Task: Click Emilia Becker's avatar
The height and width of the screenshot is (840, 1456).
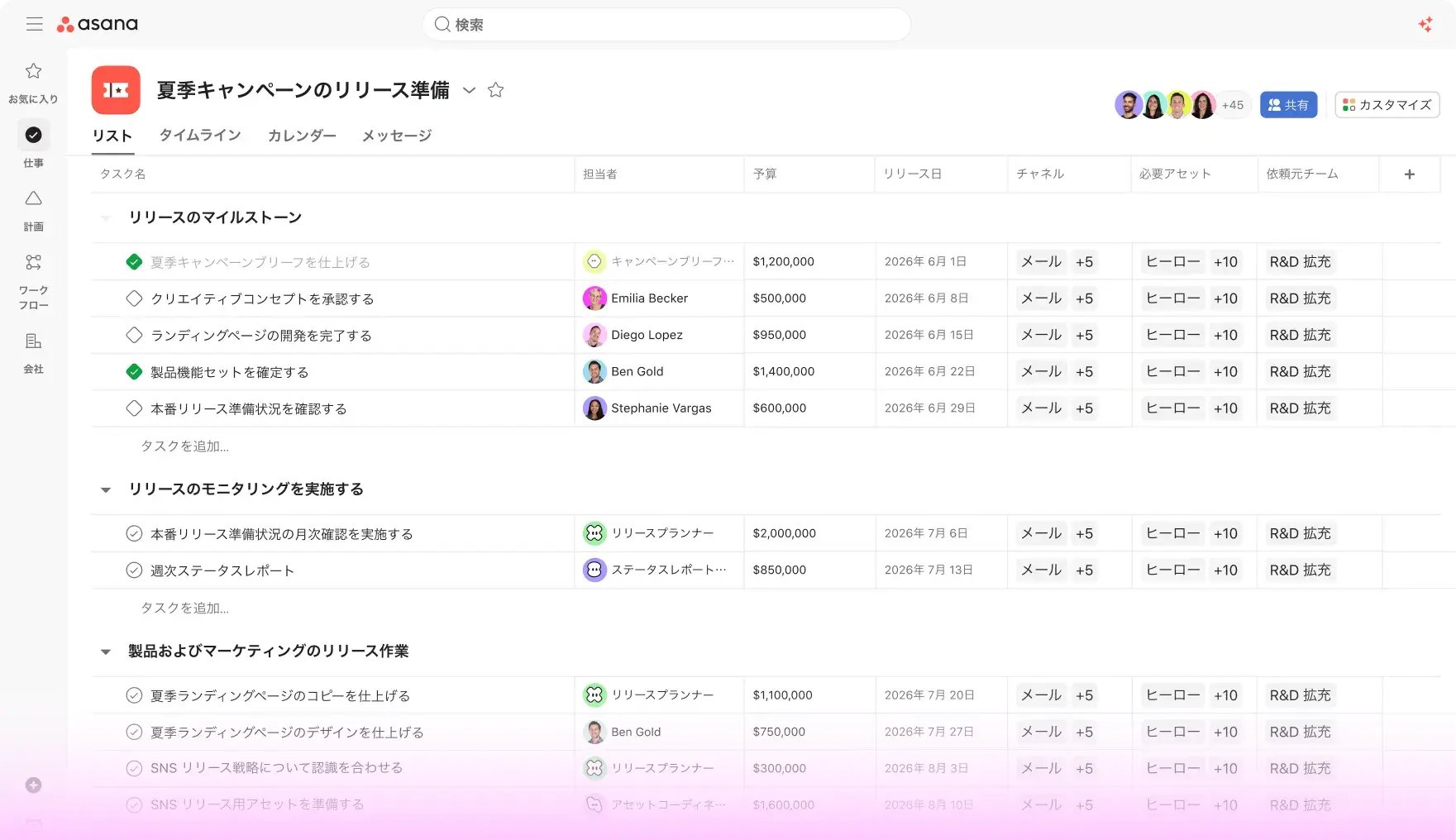Action: point(594,298)
